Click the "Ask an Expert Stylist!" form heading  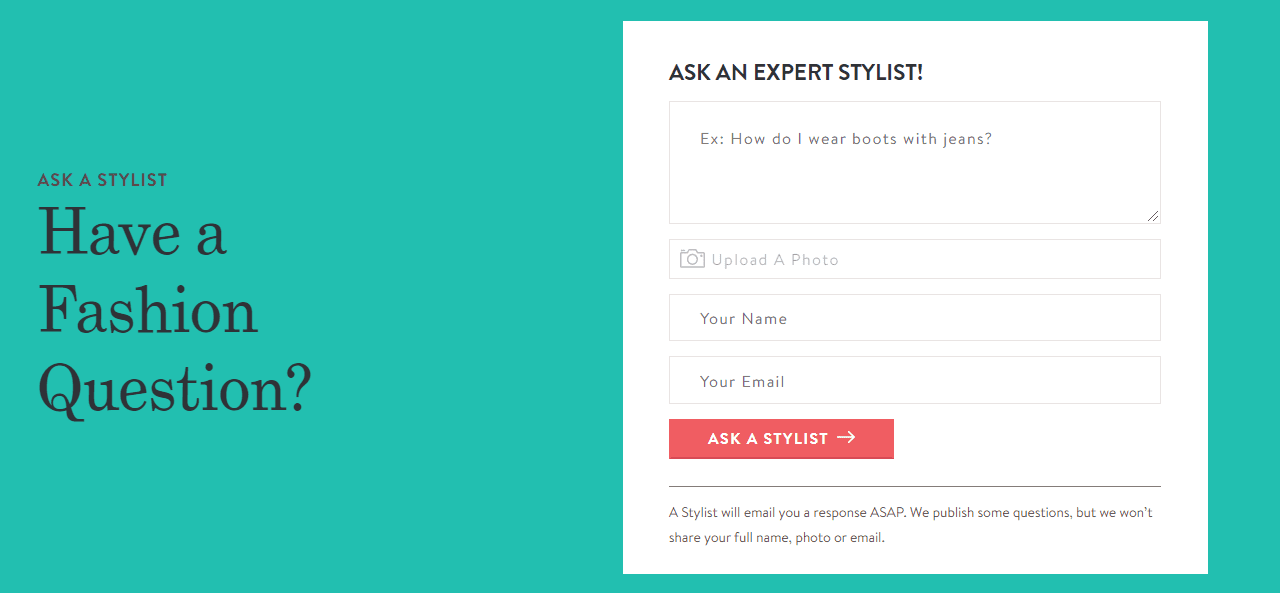click(795, 73)
